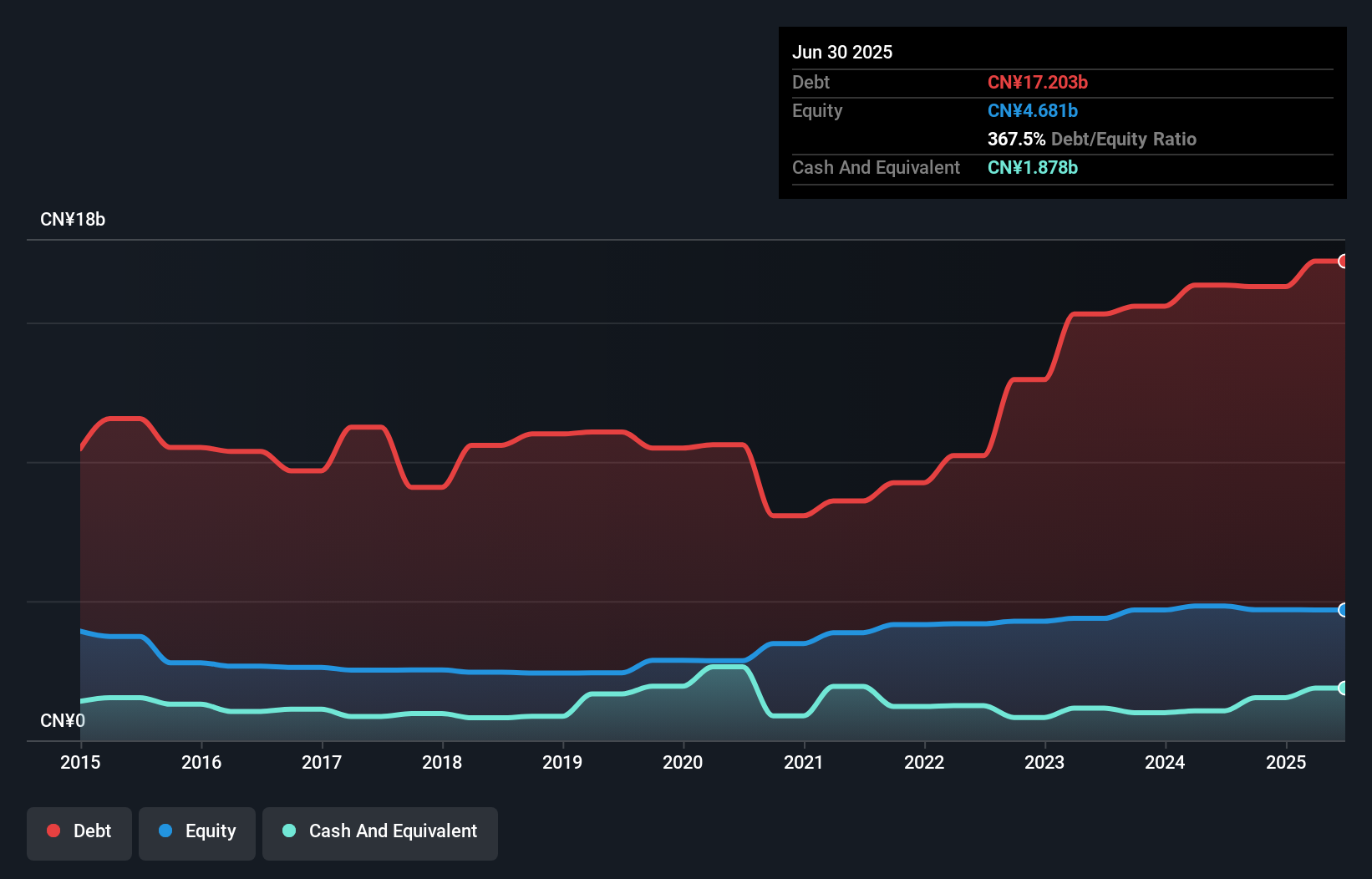Click the CN¥18b axis gridline label
This screenshot has height=879, width=1372.
[74, 219]
